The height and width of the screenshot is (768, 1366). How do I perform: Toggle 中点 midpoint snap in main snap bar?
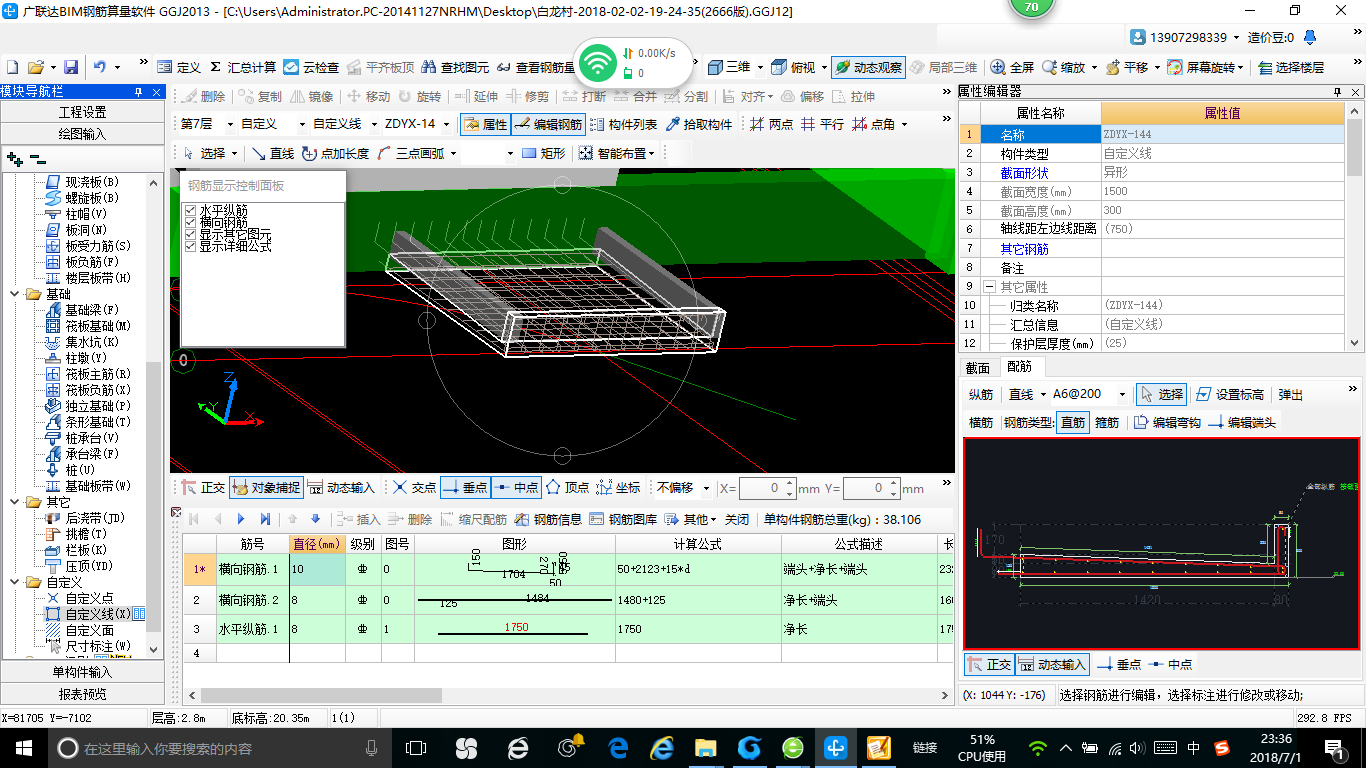tap(516, 488)
